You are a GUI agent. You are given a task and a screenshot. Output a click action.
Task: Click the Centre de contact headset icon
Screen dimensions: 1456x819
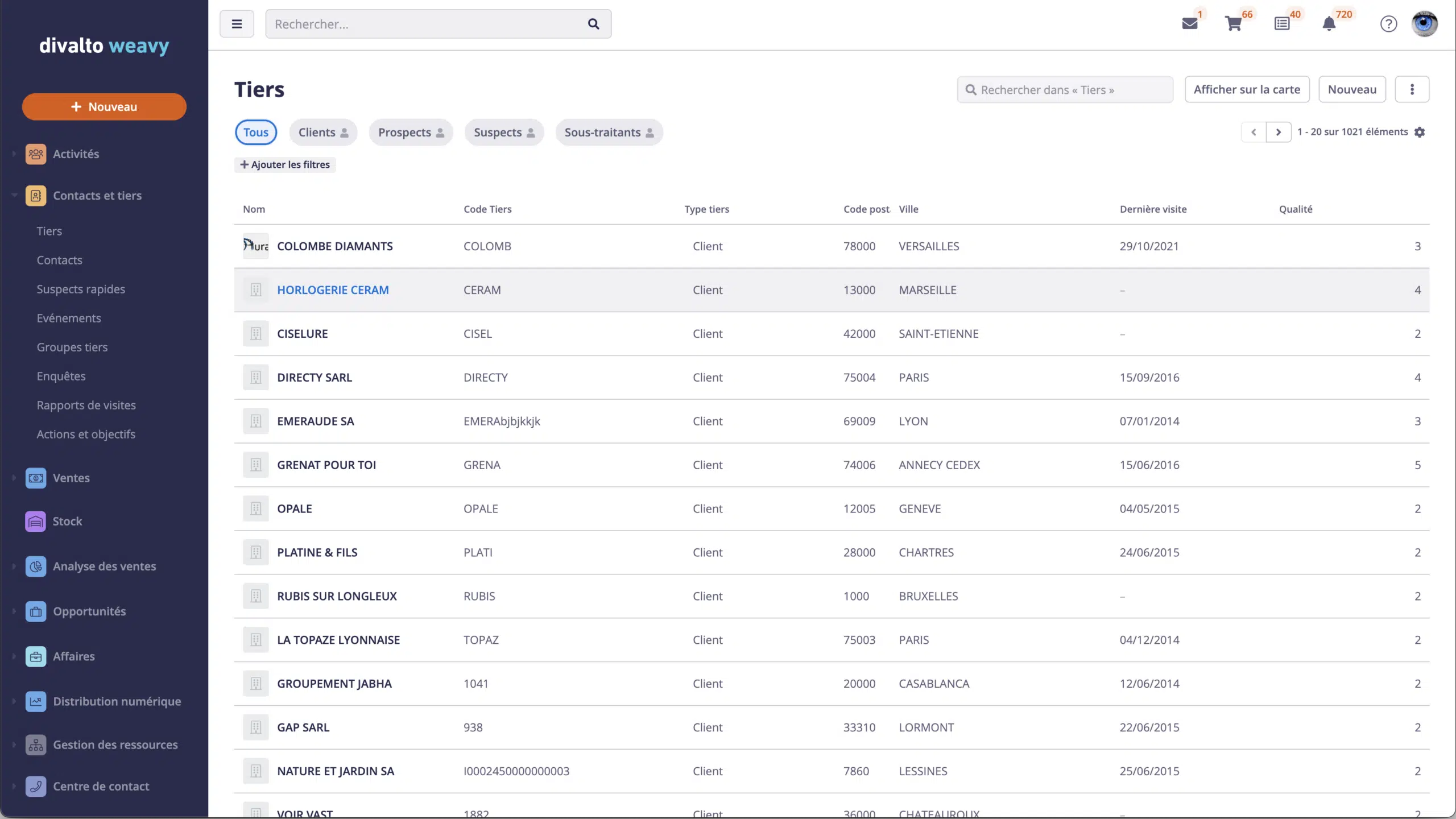point(35,787)
